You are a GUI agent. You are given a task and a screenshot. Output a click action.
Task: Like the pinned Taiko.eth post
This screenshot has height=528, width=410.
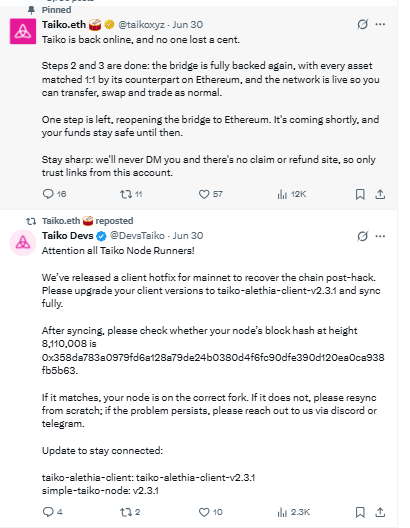[x=210, y=194]
